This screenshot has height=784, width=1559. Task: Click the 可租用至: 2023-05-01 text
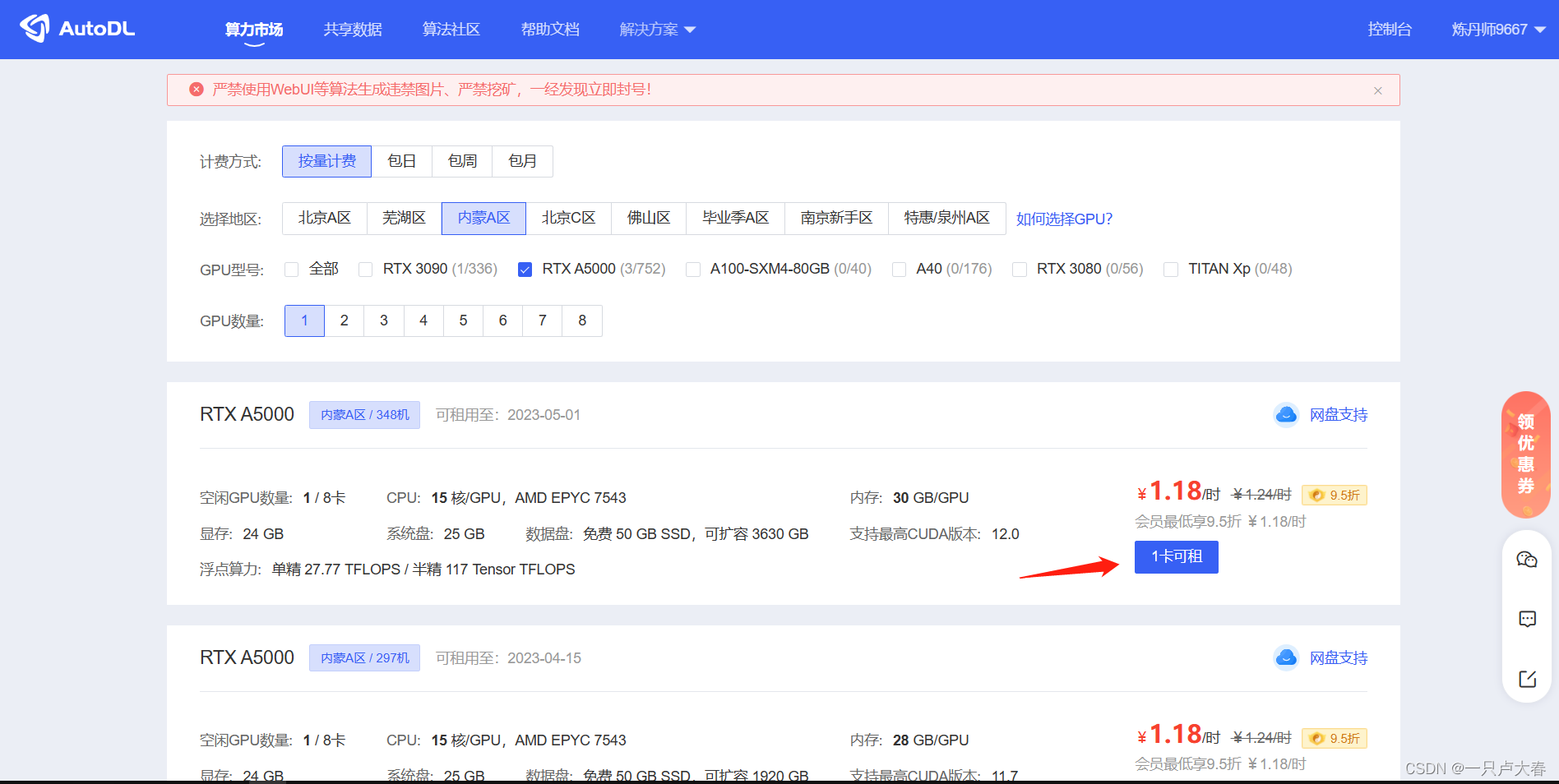tap(508, 415)
